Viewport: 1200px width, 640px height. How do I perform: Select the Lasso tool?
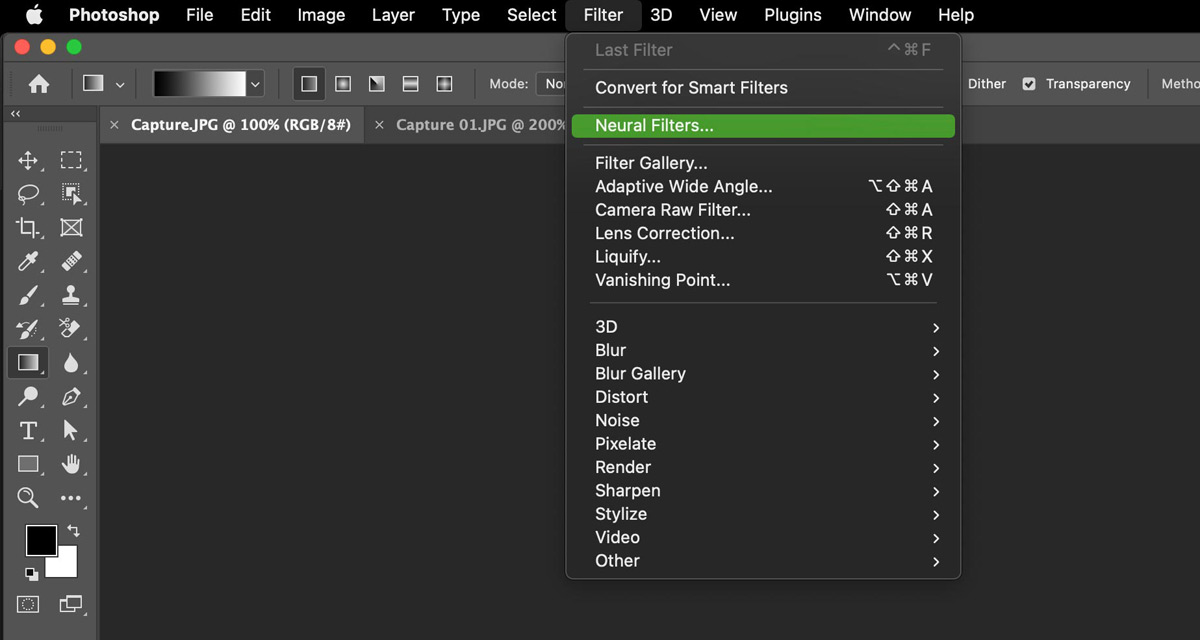click(x=28, y=194)
